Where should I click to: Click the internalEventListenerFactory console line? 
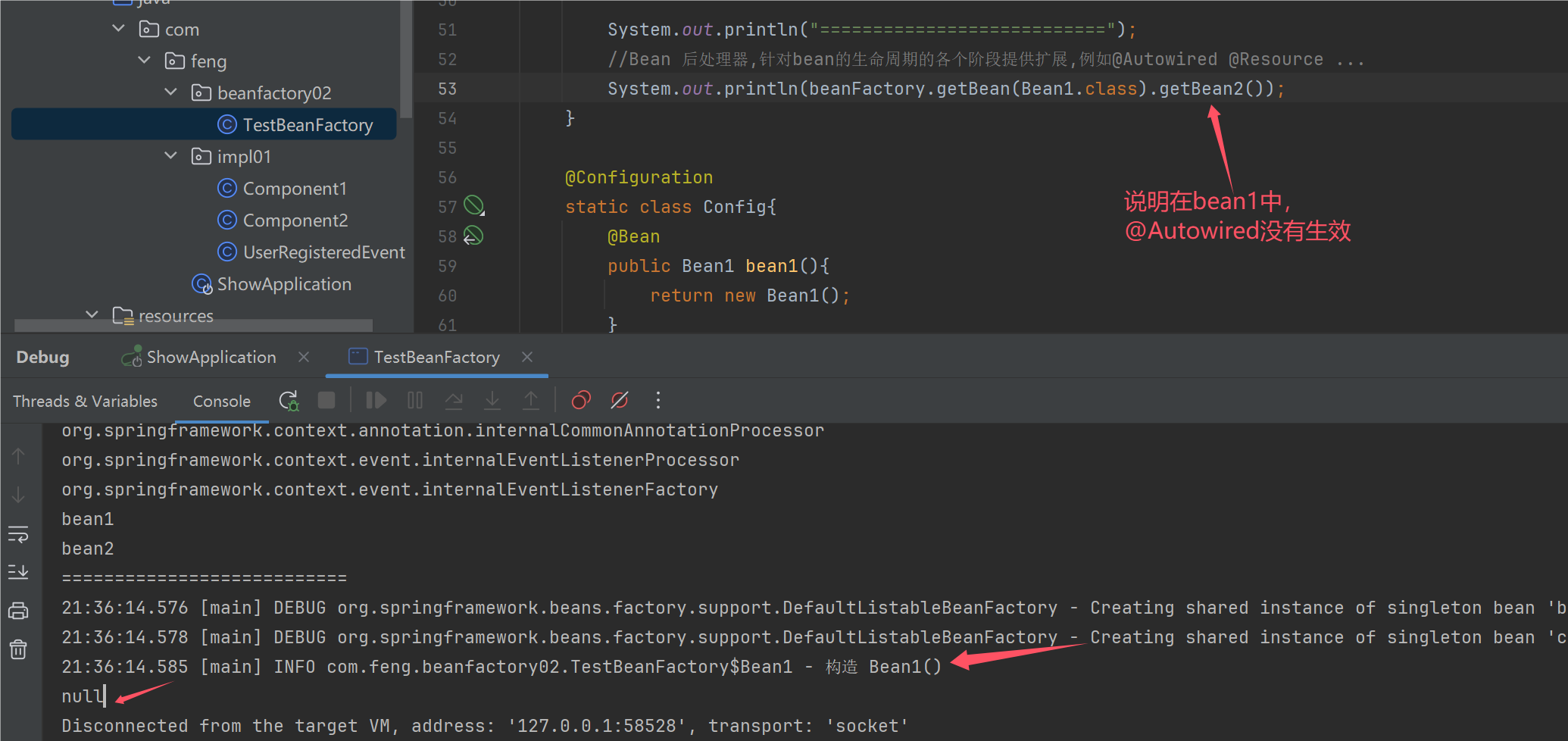[389, 489]
